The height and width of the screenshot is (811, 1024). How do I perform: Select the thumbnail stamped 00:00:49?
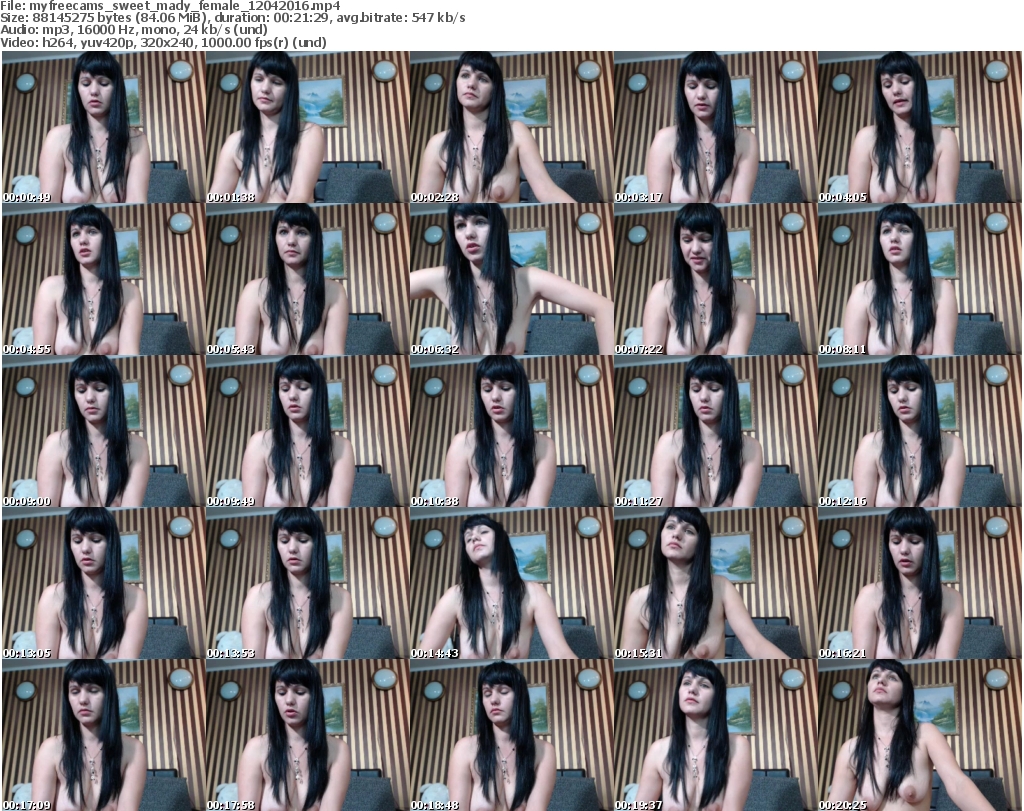(x=104, y=127)
